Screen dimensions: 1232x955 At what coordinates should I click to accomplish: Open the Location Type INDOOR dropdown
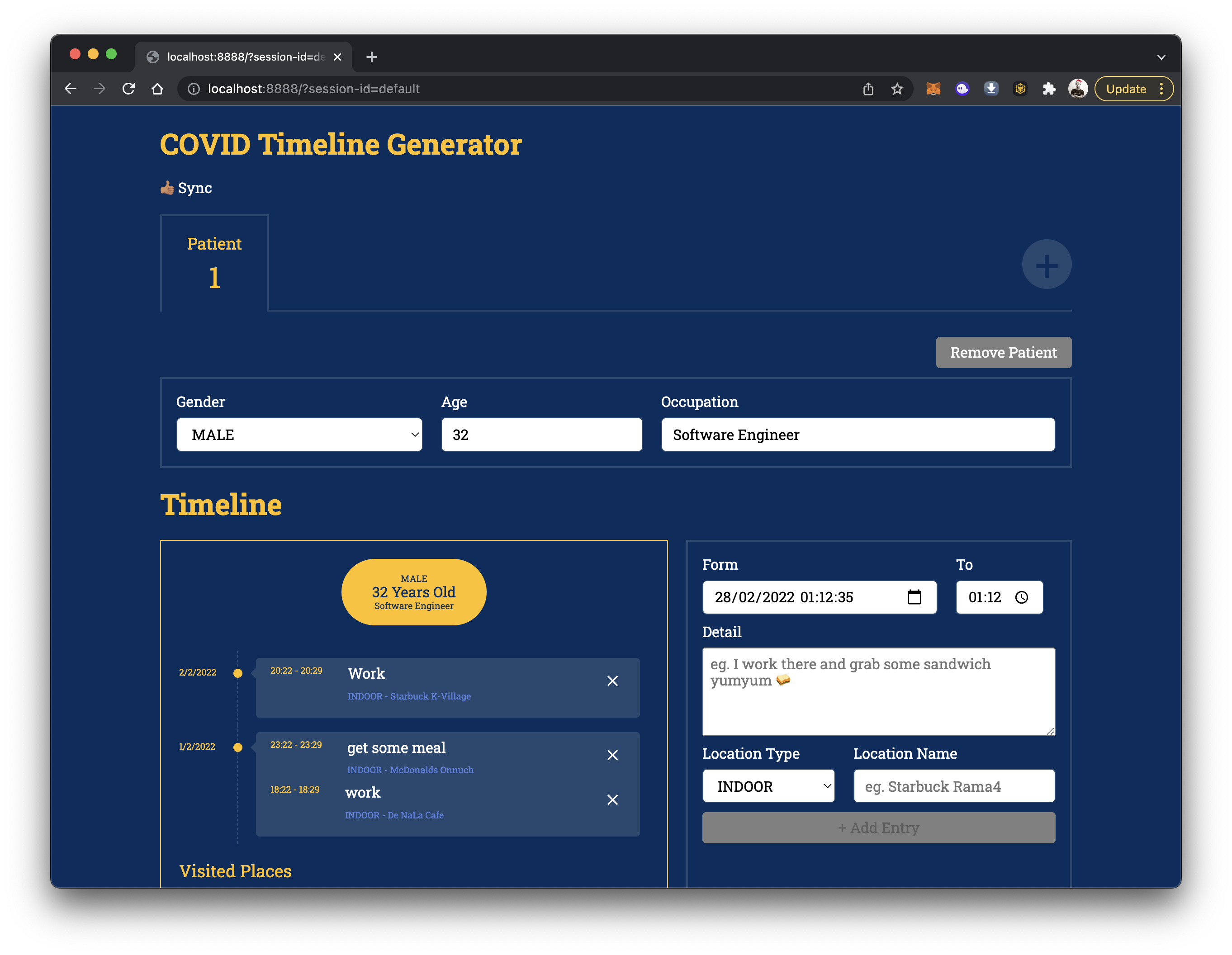(x=768, y=786)
